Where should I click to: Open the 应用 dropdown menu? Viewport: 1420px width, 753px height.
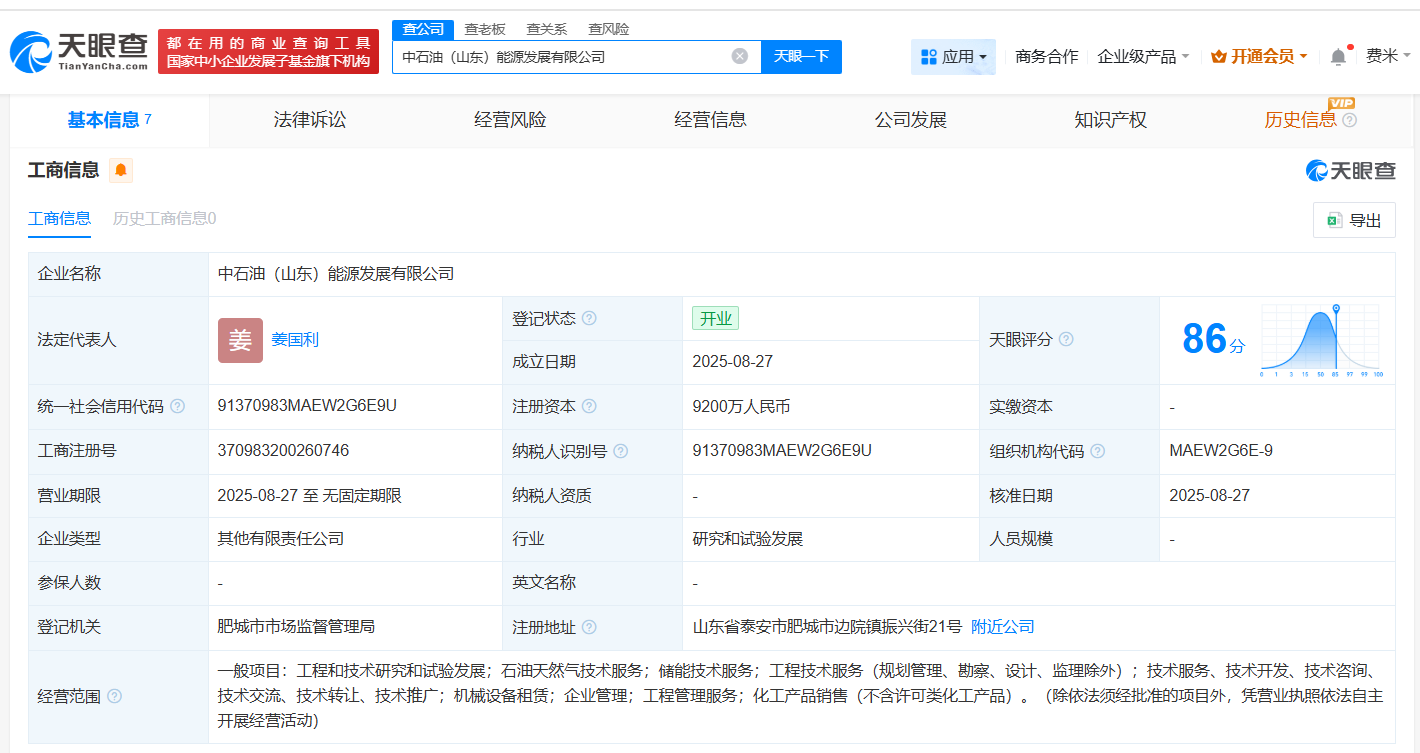[954, 56]
